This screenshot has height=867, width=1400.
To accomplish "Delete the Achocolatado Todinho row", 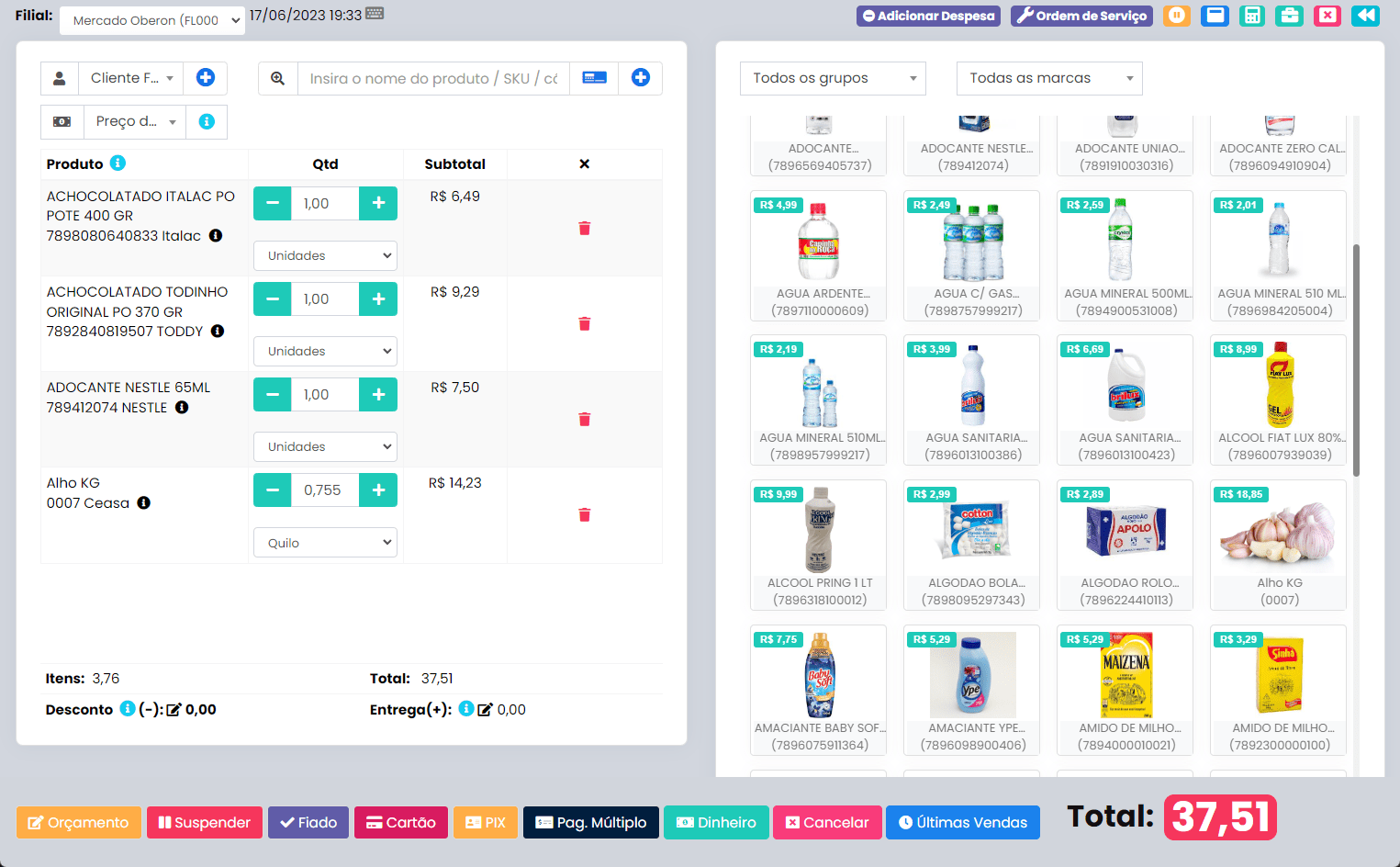I will click(585, 323).
